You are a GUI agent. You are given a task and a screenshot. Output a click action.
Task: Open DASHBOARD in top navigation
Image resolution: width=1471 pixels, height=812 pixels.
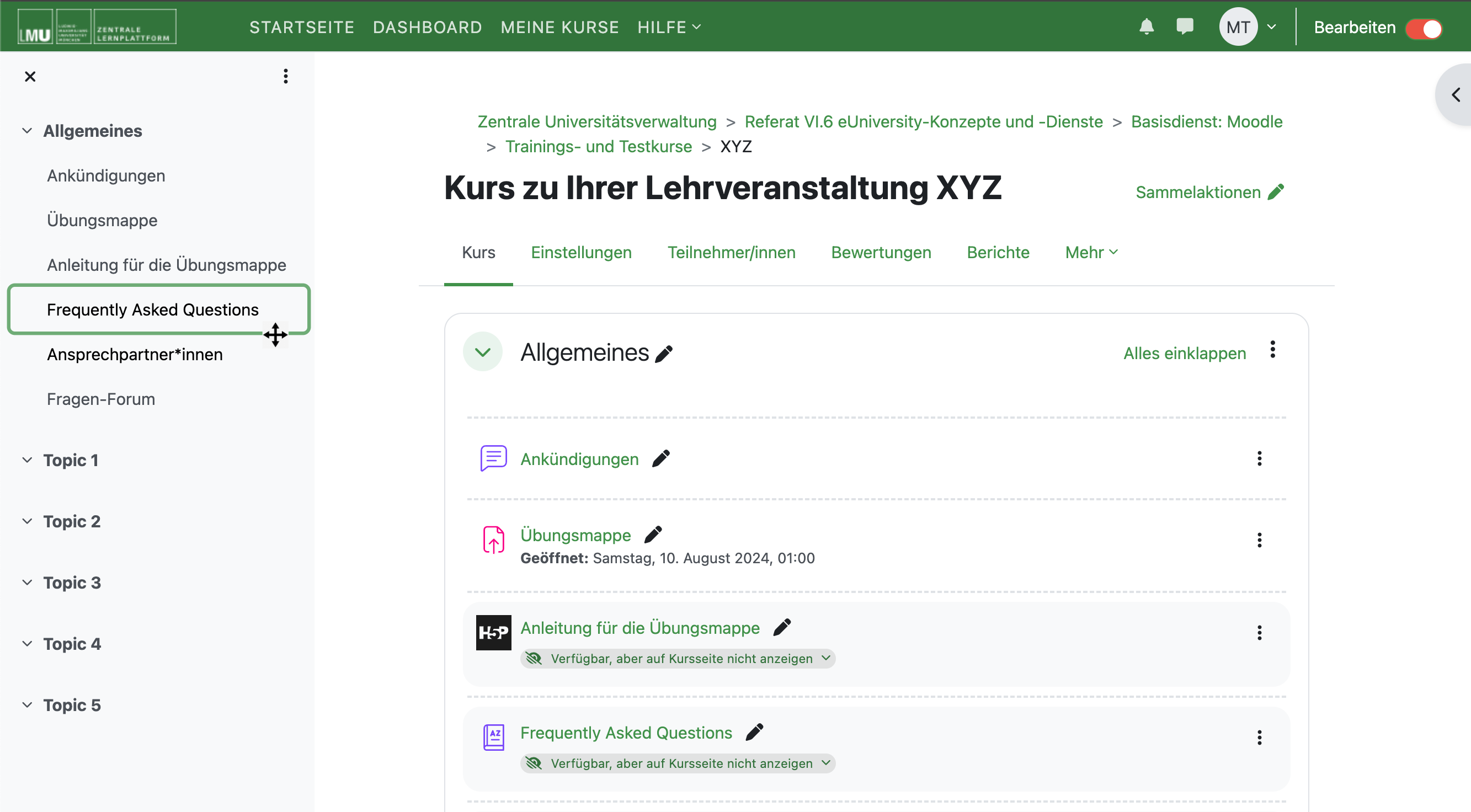(427, 27)
